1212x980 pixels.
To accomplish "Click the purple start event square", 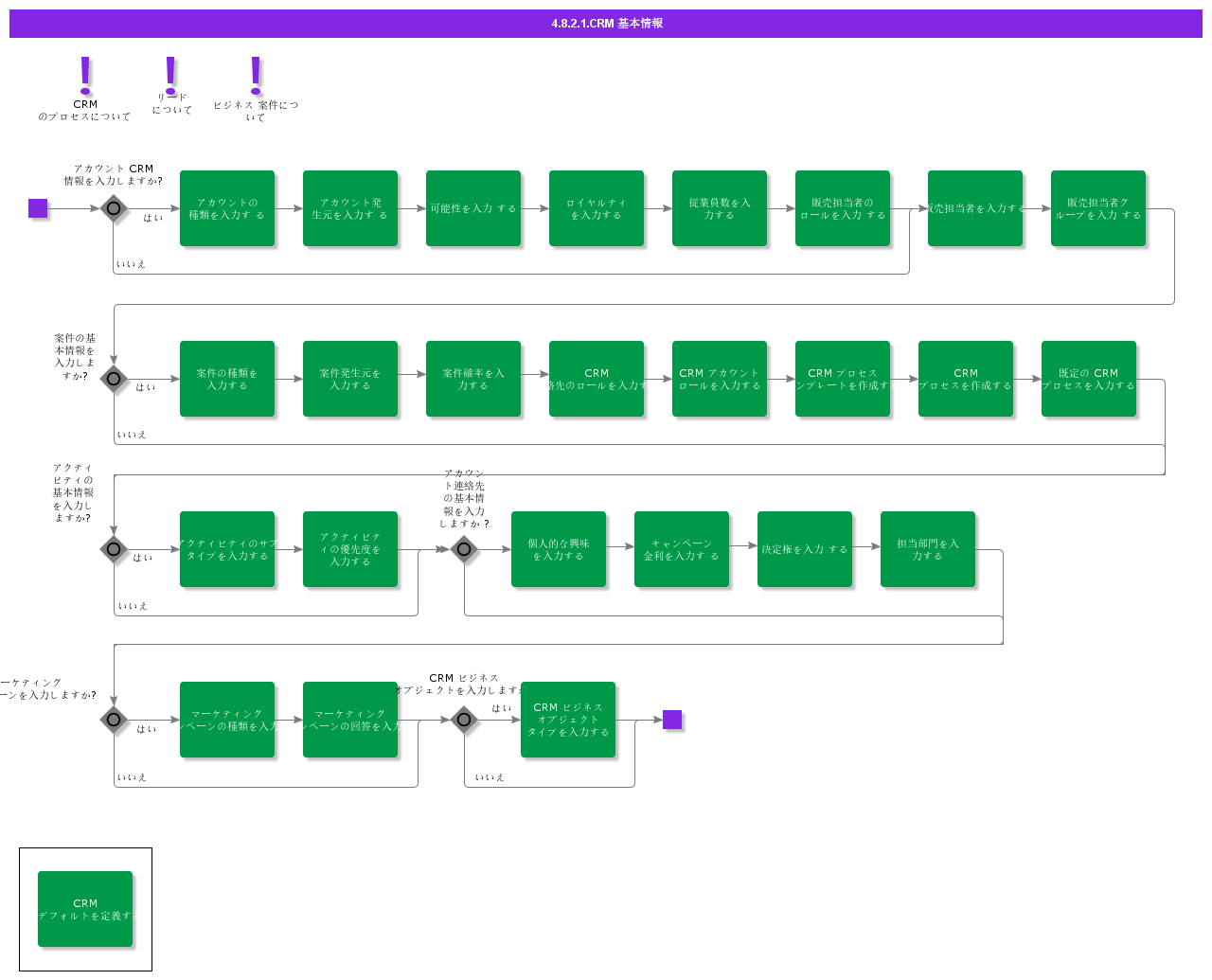I will (38, 208).
